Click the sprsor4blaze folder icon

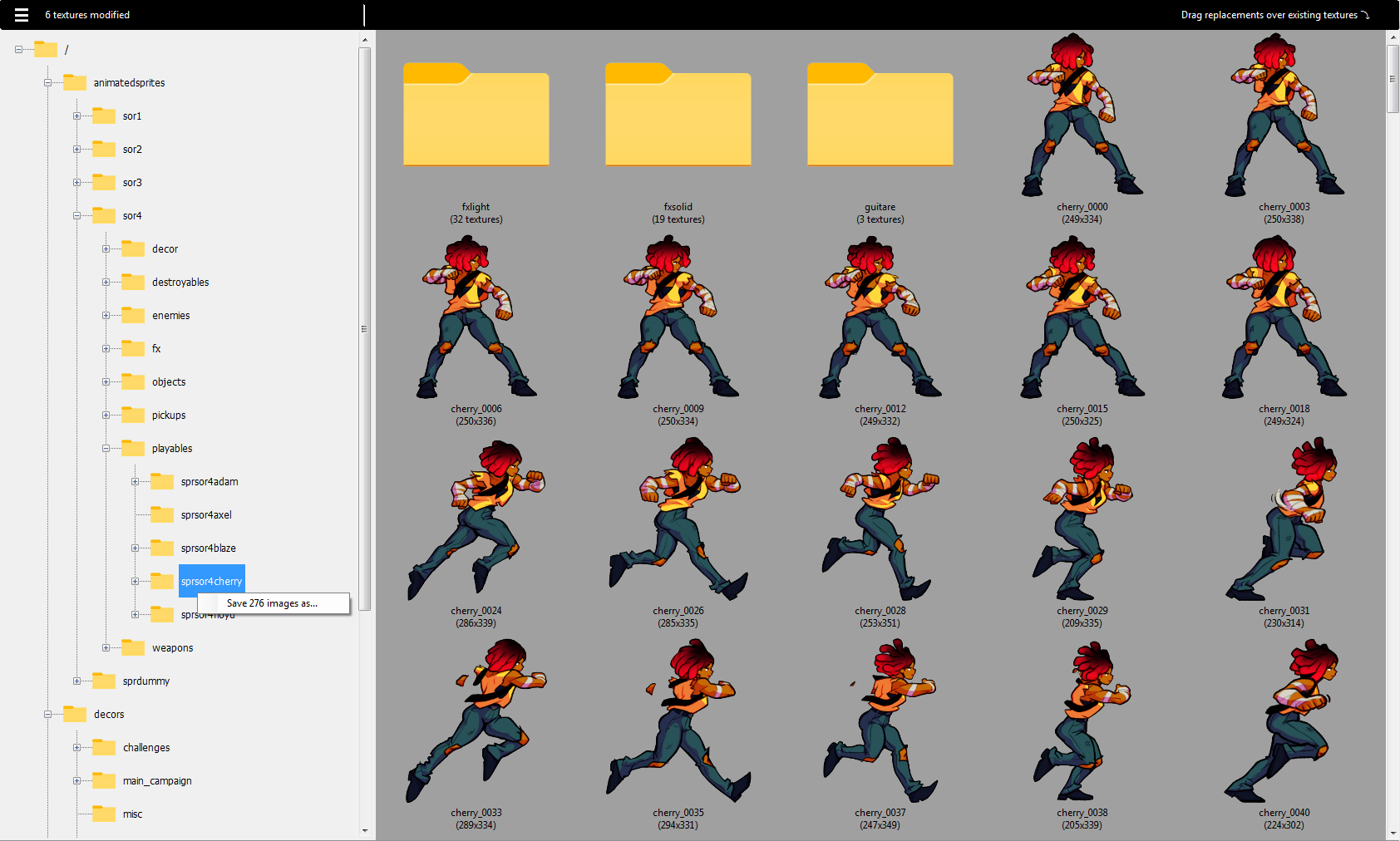pos(162,548)
